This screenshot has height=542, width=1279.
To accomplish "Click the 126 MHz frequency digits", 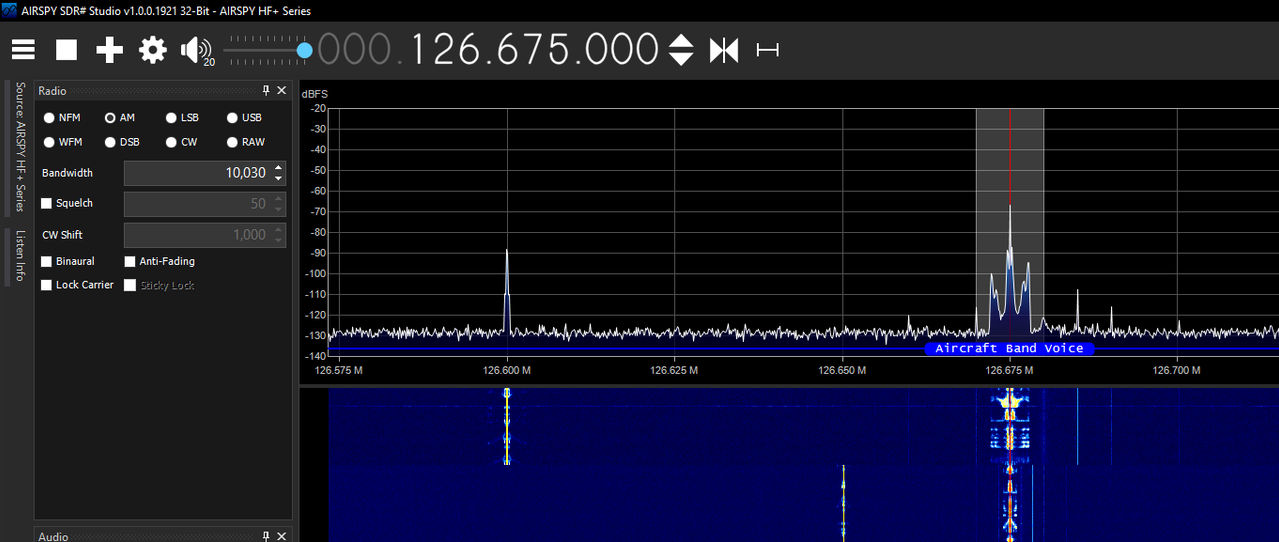I will click(448, 49).
